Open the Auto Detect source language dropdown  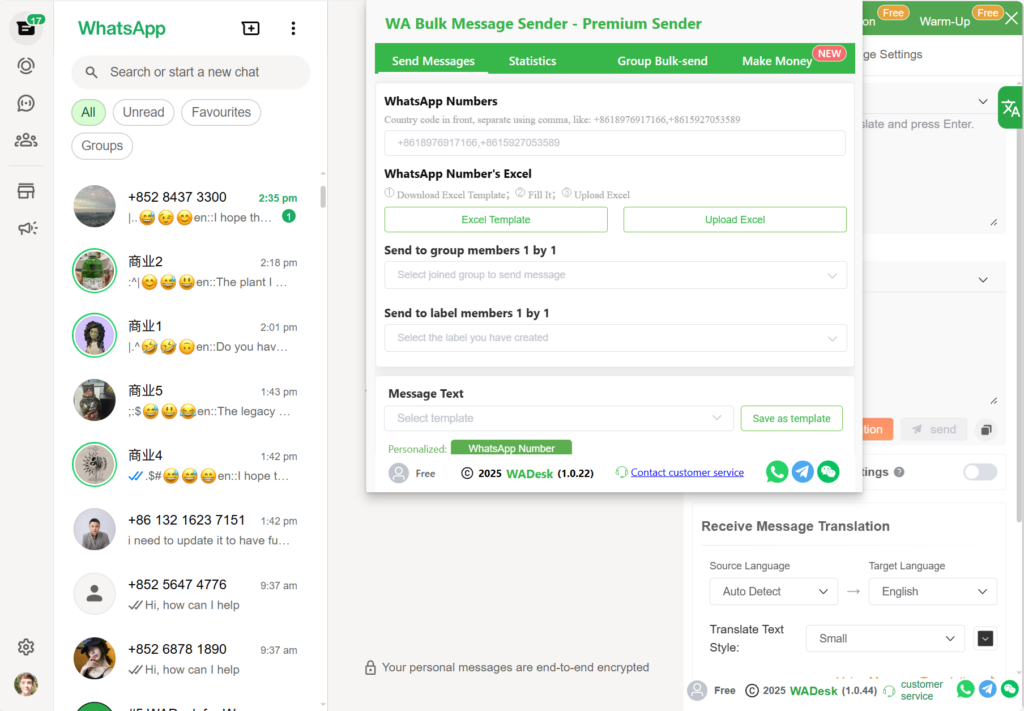click(x=773, y=592)
